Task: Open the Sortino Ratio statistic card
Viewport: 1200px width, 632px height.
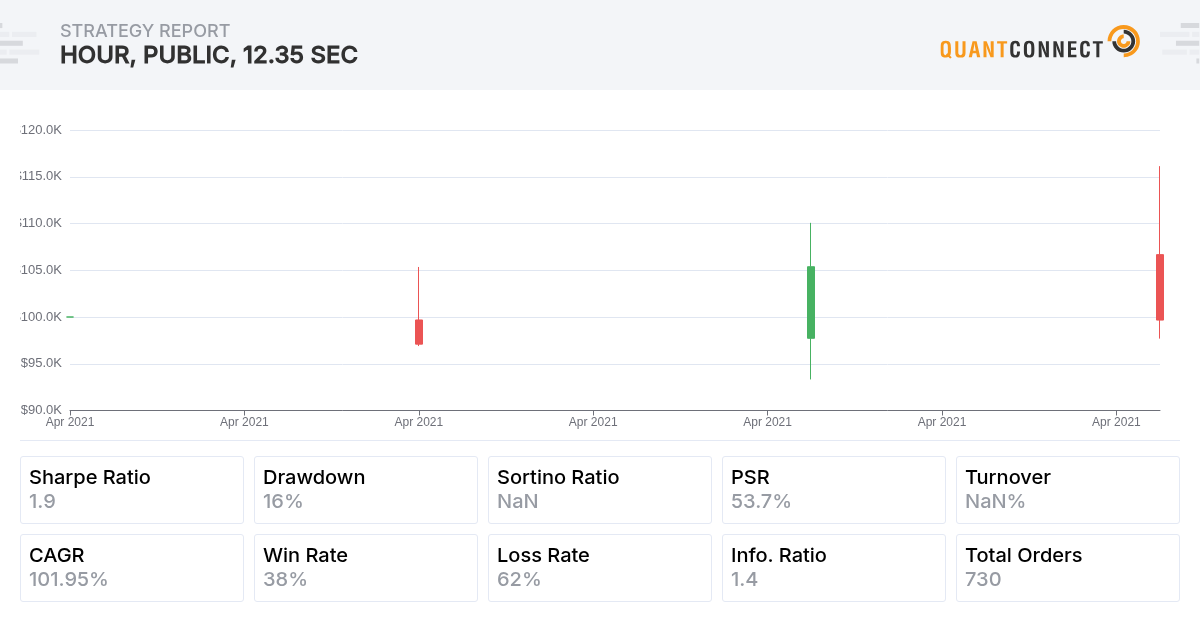Action: click(600, 490)
